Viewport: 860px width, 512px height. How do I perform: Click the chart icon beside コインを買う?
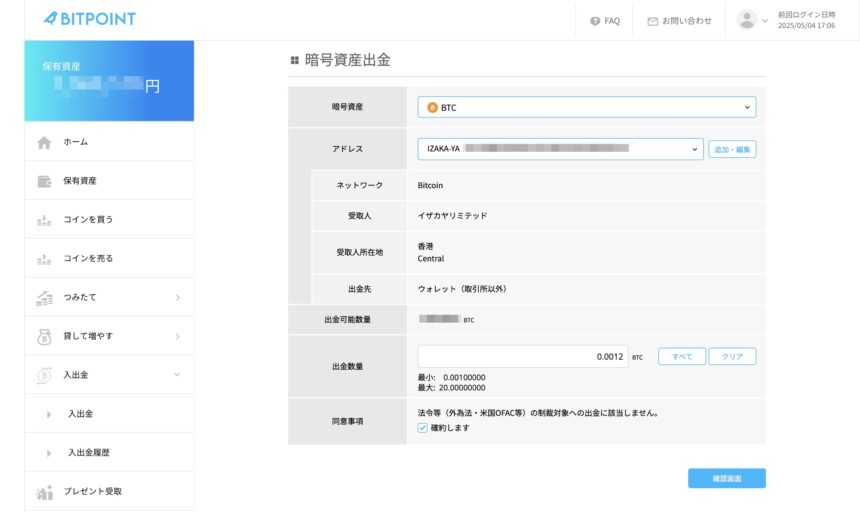[44, 220]
